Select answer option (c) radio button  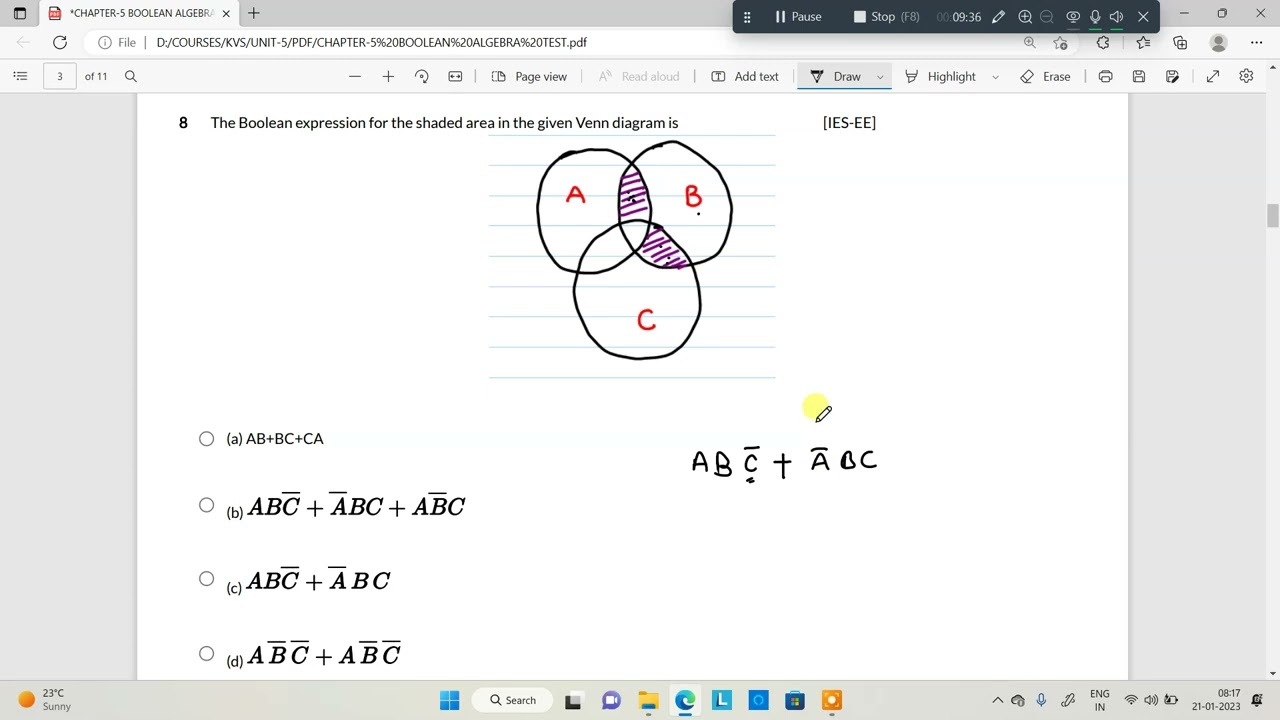click(x=206, y=578)
